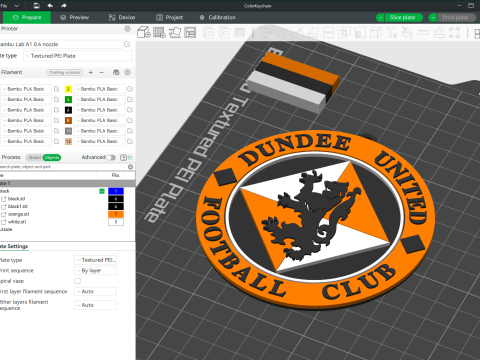Toggle the printable checkbox for black object

tap(102, 191)
